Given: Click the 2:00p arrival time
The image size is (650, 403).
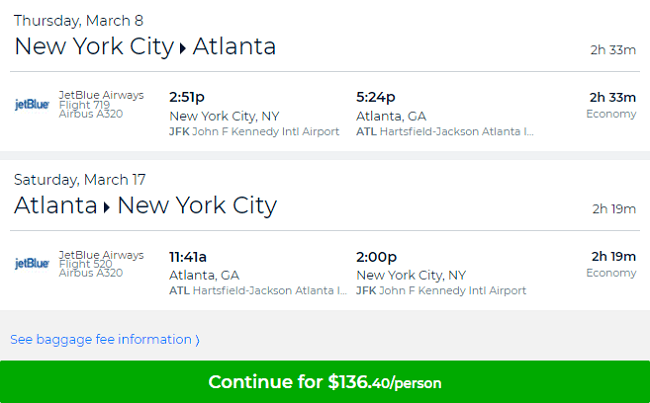Looking at the screenshot, I should pos(376,257).
